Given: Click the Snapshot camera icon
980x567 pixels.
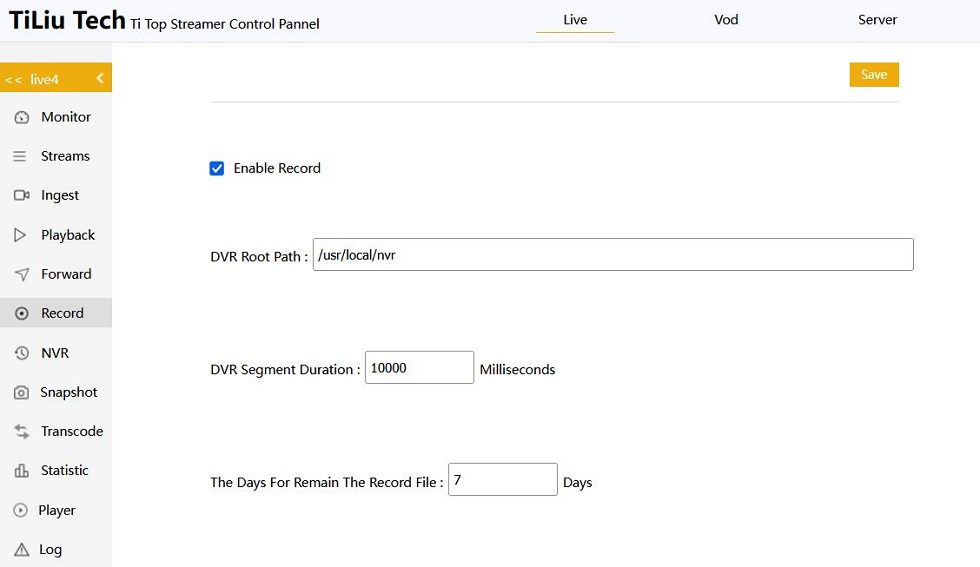Looking at the screenshot, I should [x=21, y=392].
